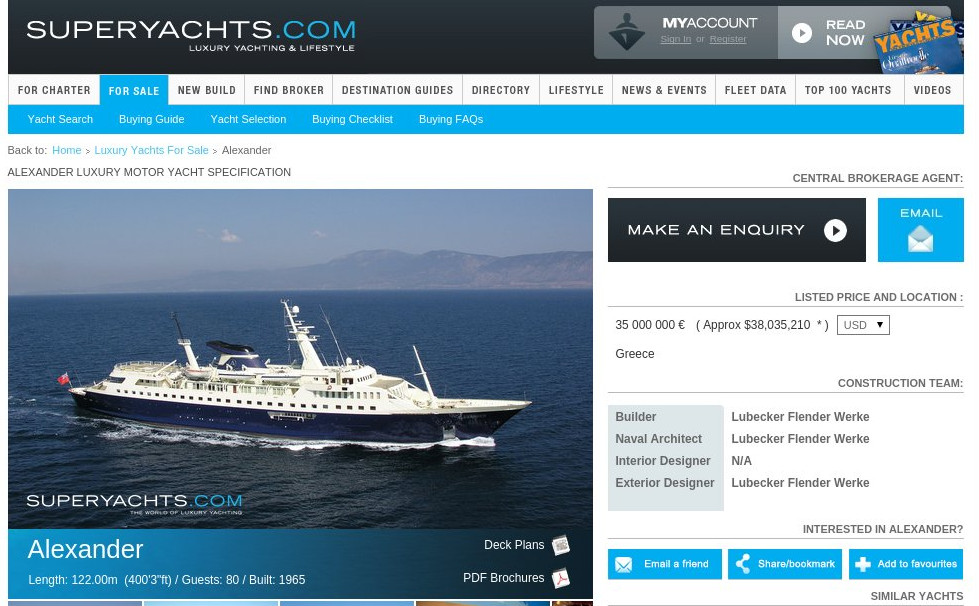Email a friend about this yacht

pos(665,564)
